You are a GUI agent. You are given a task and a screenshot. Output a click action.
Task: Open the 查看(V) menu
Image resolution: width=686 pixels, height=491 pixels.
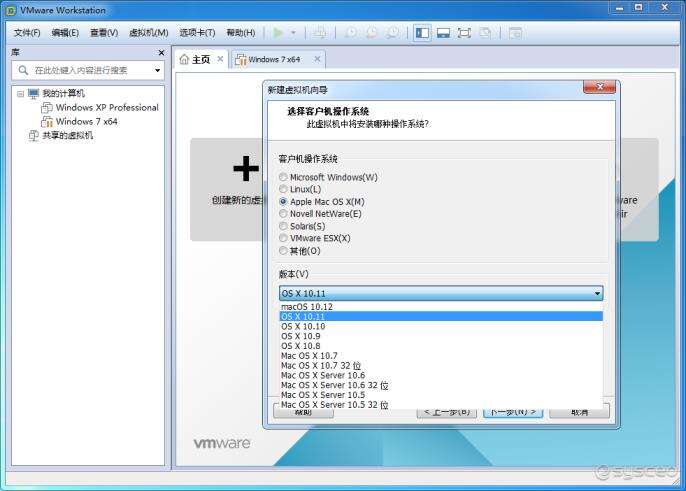104,33
